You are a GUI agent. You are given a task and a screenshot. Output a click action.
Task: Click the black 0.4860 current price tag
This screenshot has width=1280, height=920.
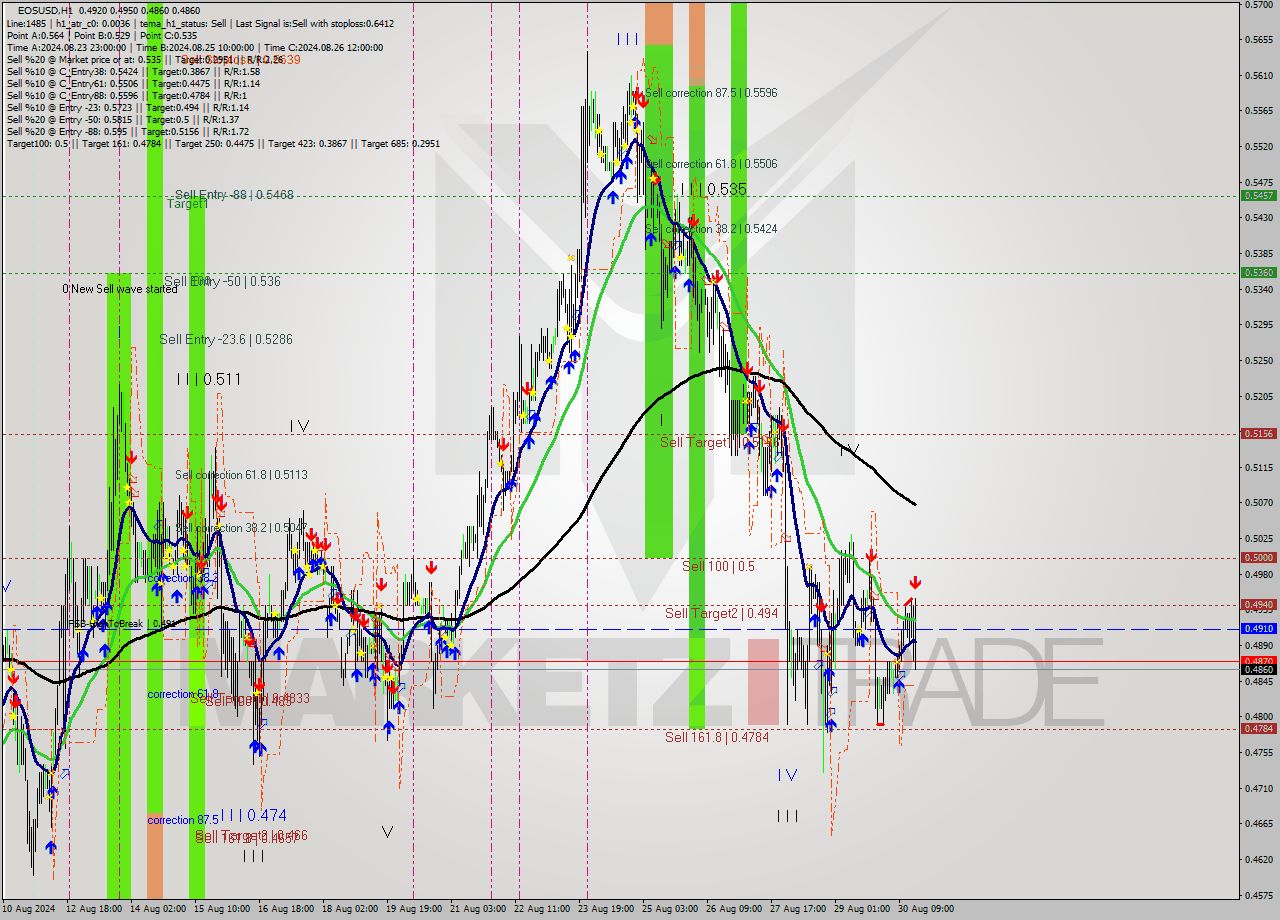(x=1258, y=669)
